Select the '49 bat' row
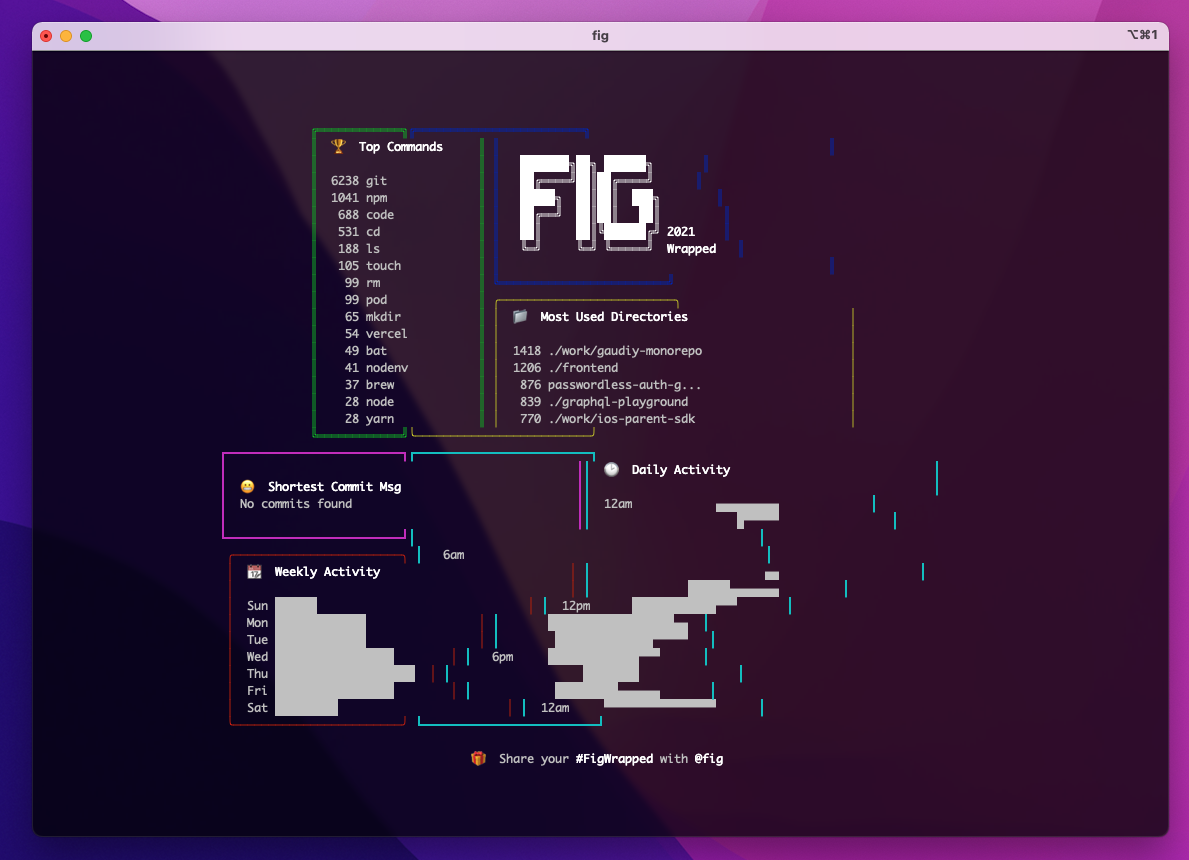The image size is (1189, 860). click(365, 350)
